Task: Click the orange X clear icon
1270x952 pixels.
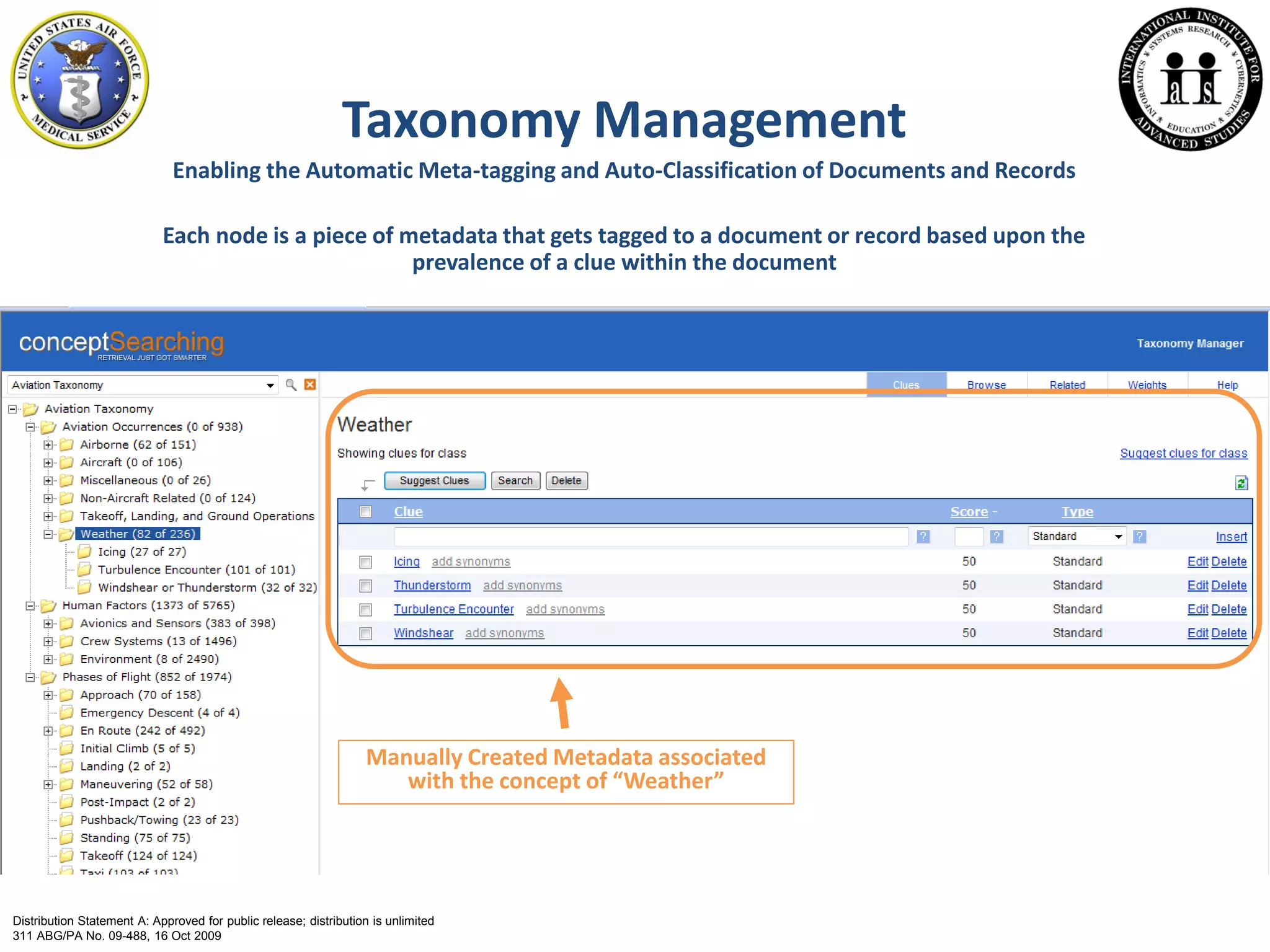Action: click(x=310, y=385)
